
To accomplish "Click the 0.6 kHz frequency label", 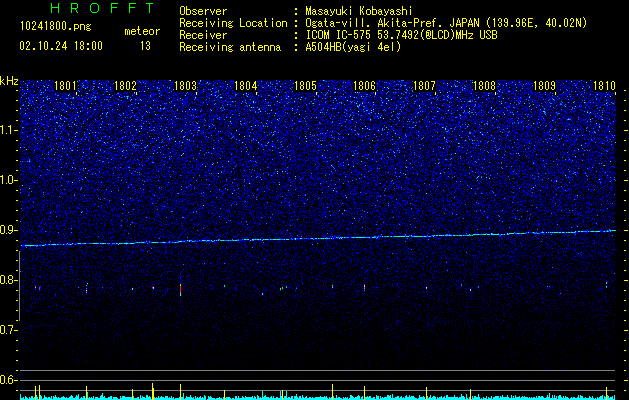I will tap(8, 380).
